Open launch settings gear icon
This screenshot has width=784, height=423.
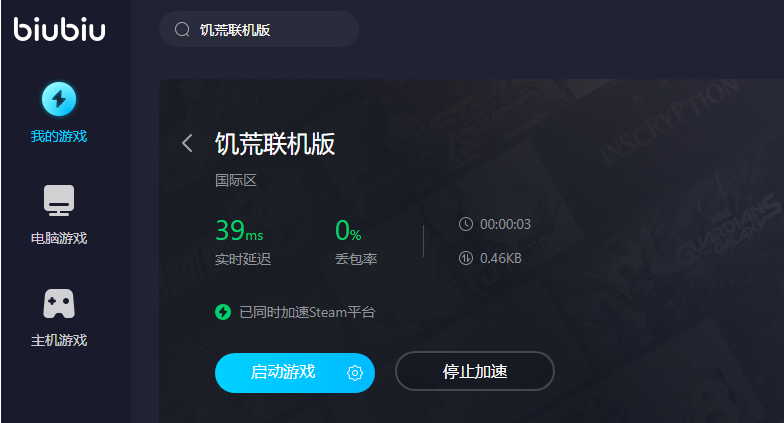[x=354, y=372]
